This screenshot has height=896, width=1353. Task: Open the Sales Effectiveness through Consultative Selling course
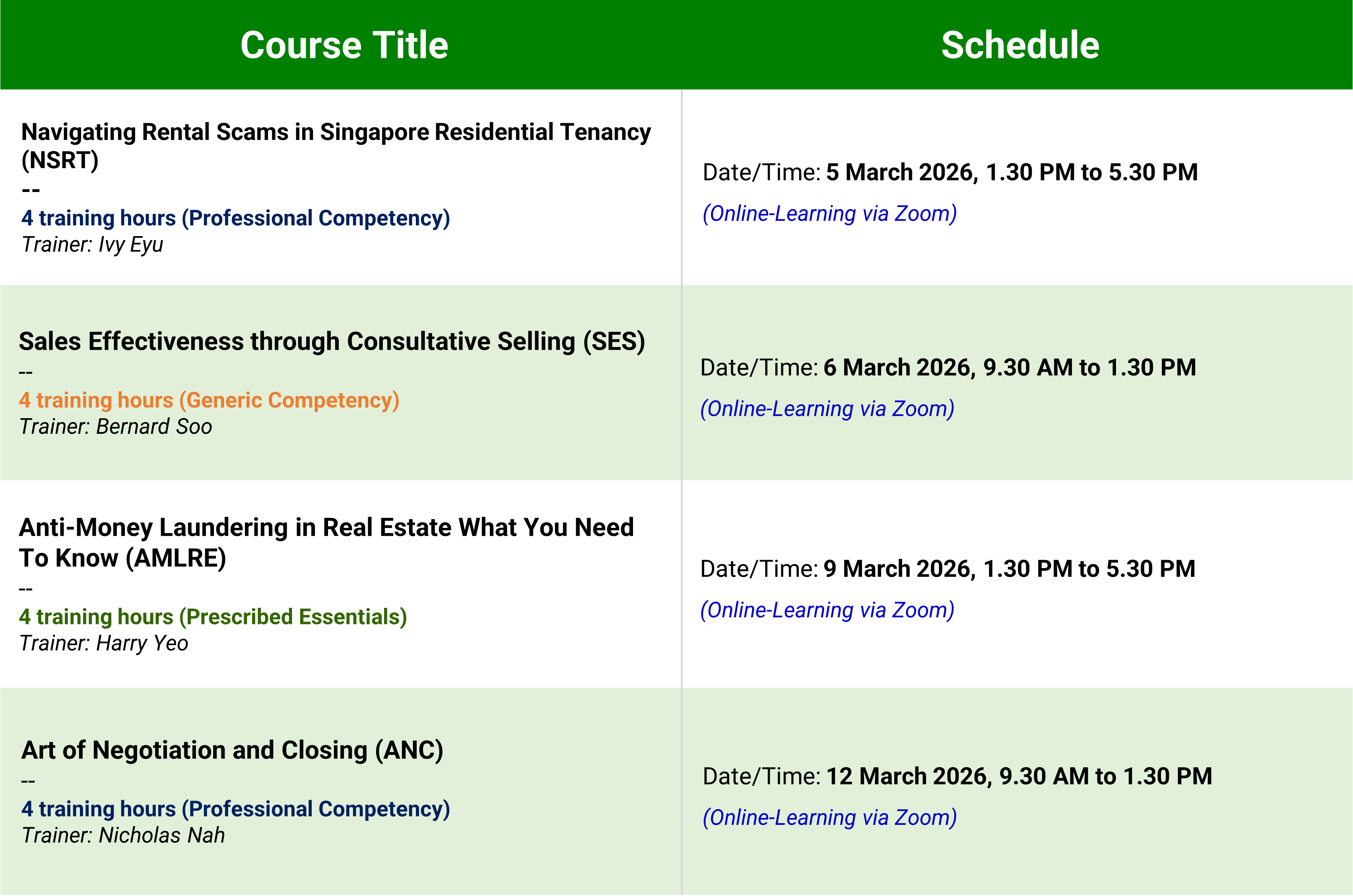click(332, 341)
